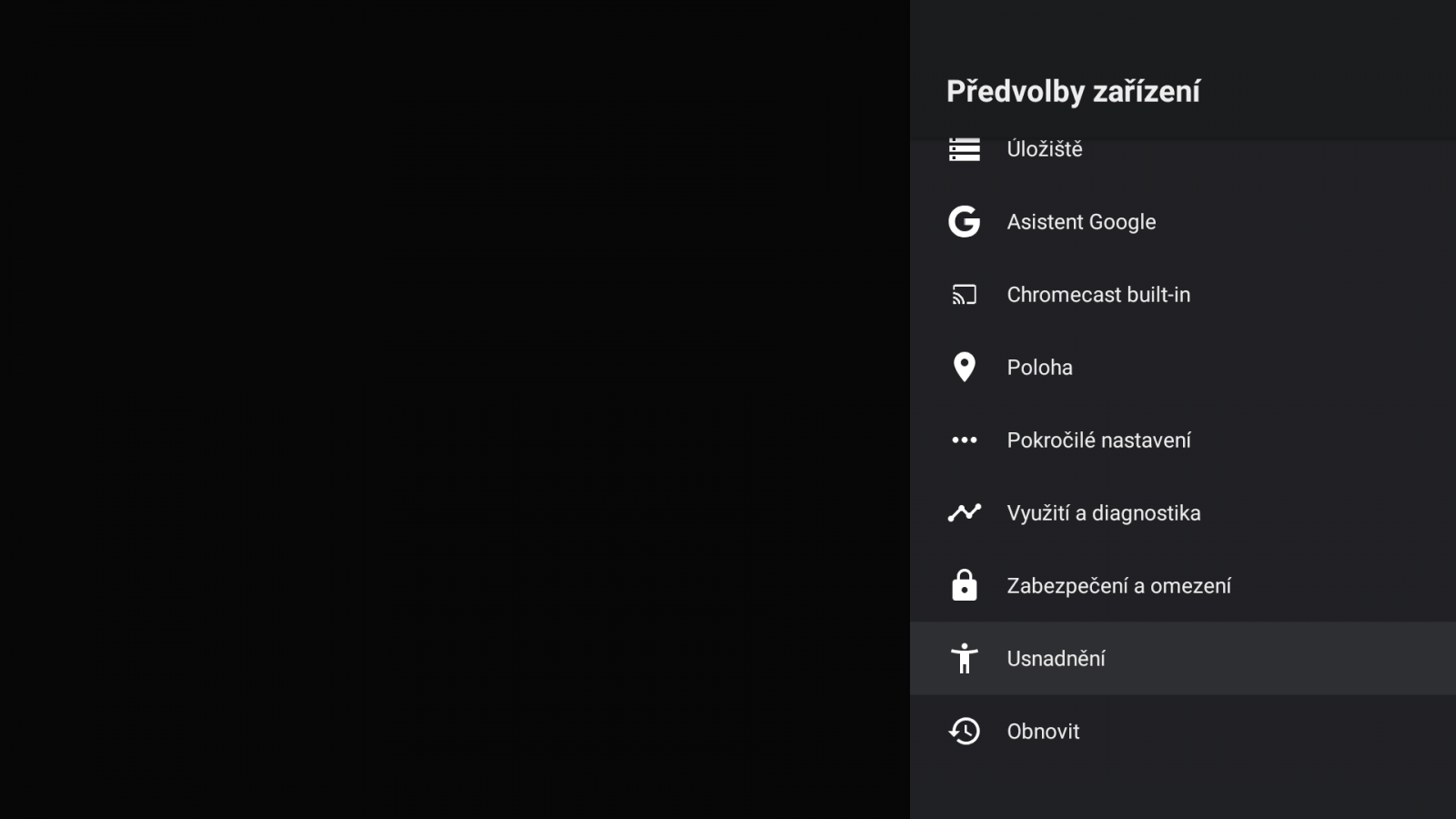
Task: Click the three-dots advanced settings icon
Action: (x=964, y=440)
